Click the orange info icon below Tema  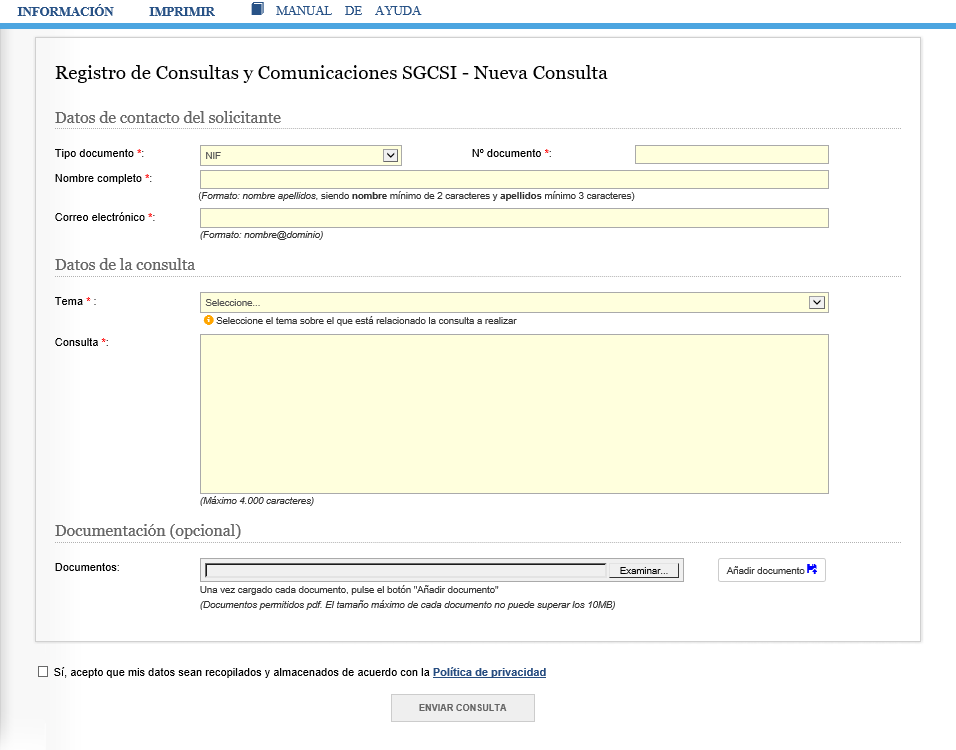[x=208, y=321]
